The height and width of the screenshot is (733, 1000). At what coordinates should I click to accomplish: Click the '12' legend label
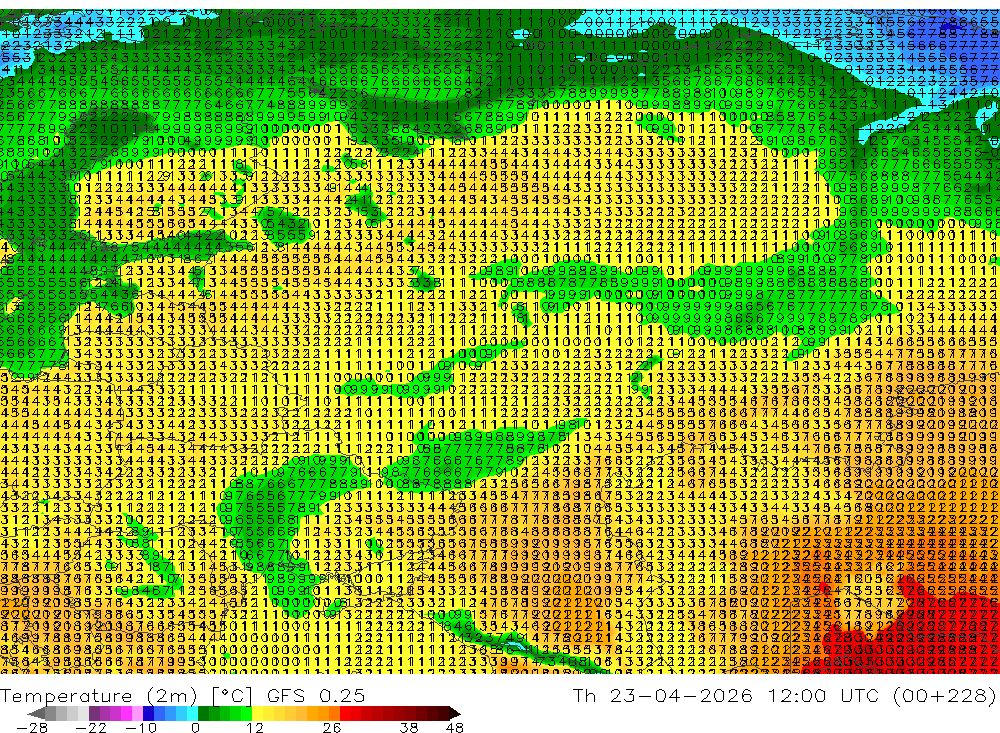(254, 727)
